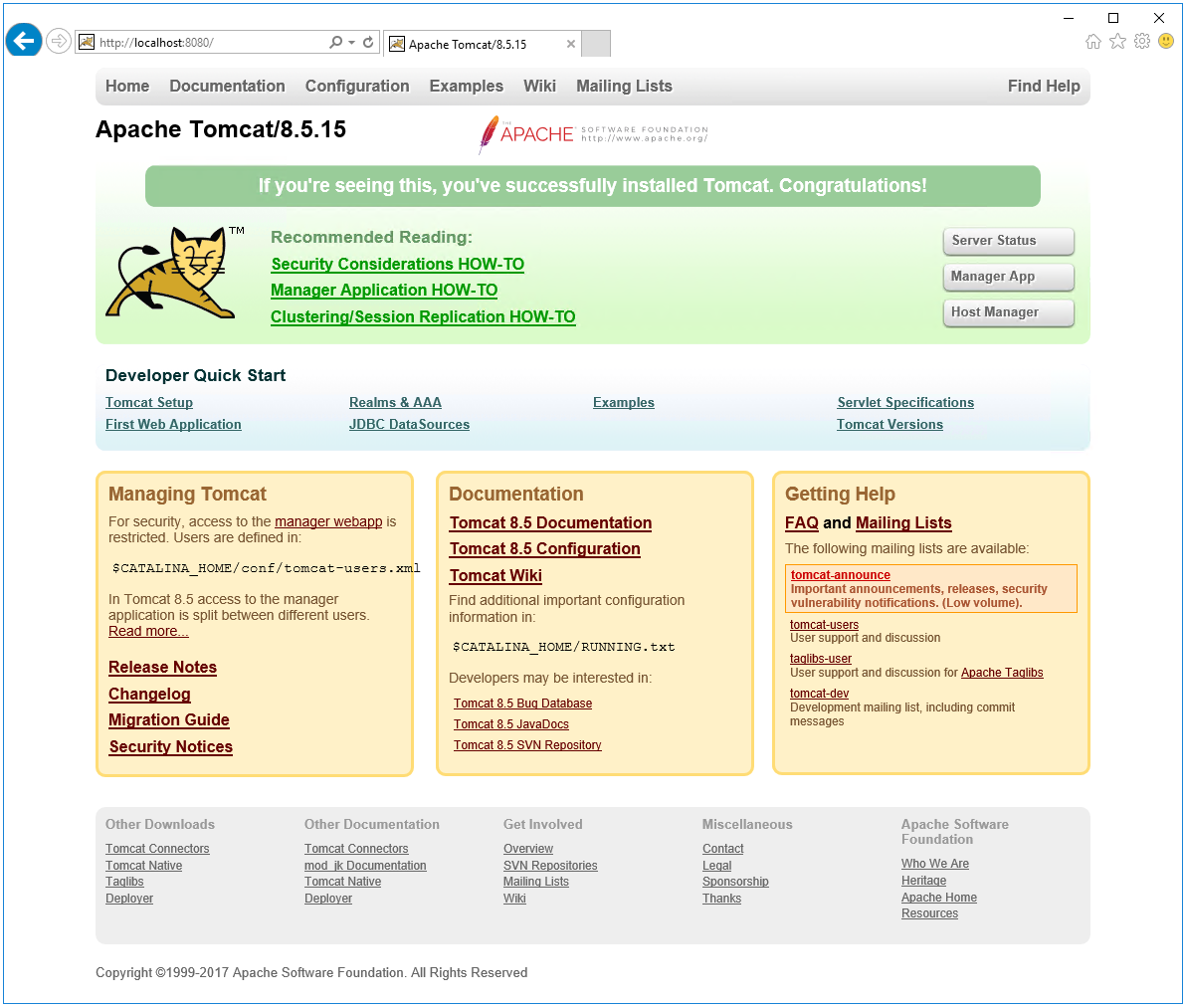
Task: Click the smiley feedback icon
Action: pyautogui.click(x=1166, y=42)
